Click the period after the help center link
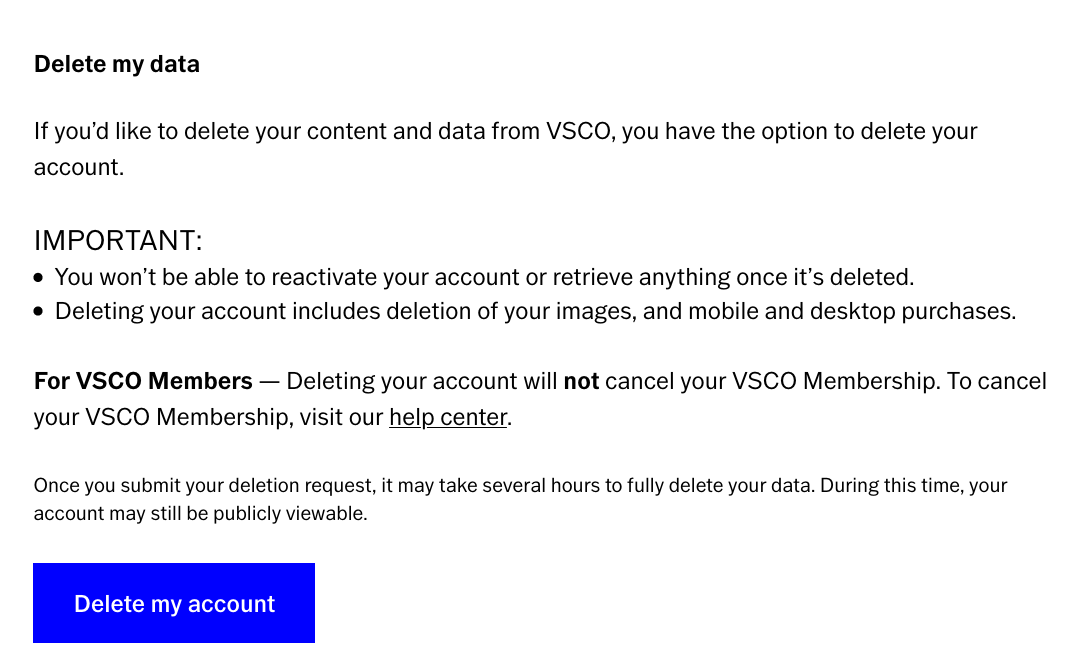Viewport: 1092px width, 670px height. pos(509,417)
